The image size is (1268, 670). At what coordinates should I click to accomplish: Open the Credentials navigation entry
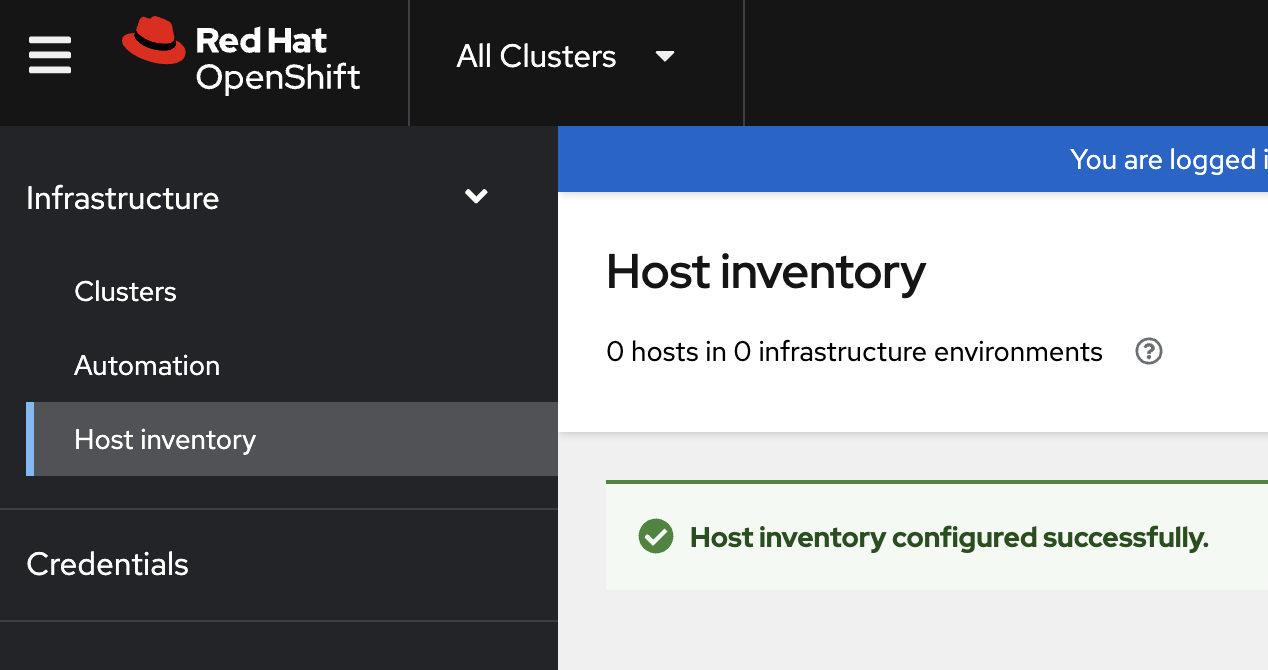[107, 565]
